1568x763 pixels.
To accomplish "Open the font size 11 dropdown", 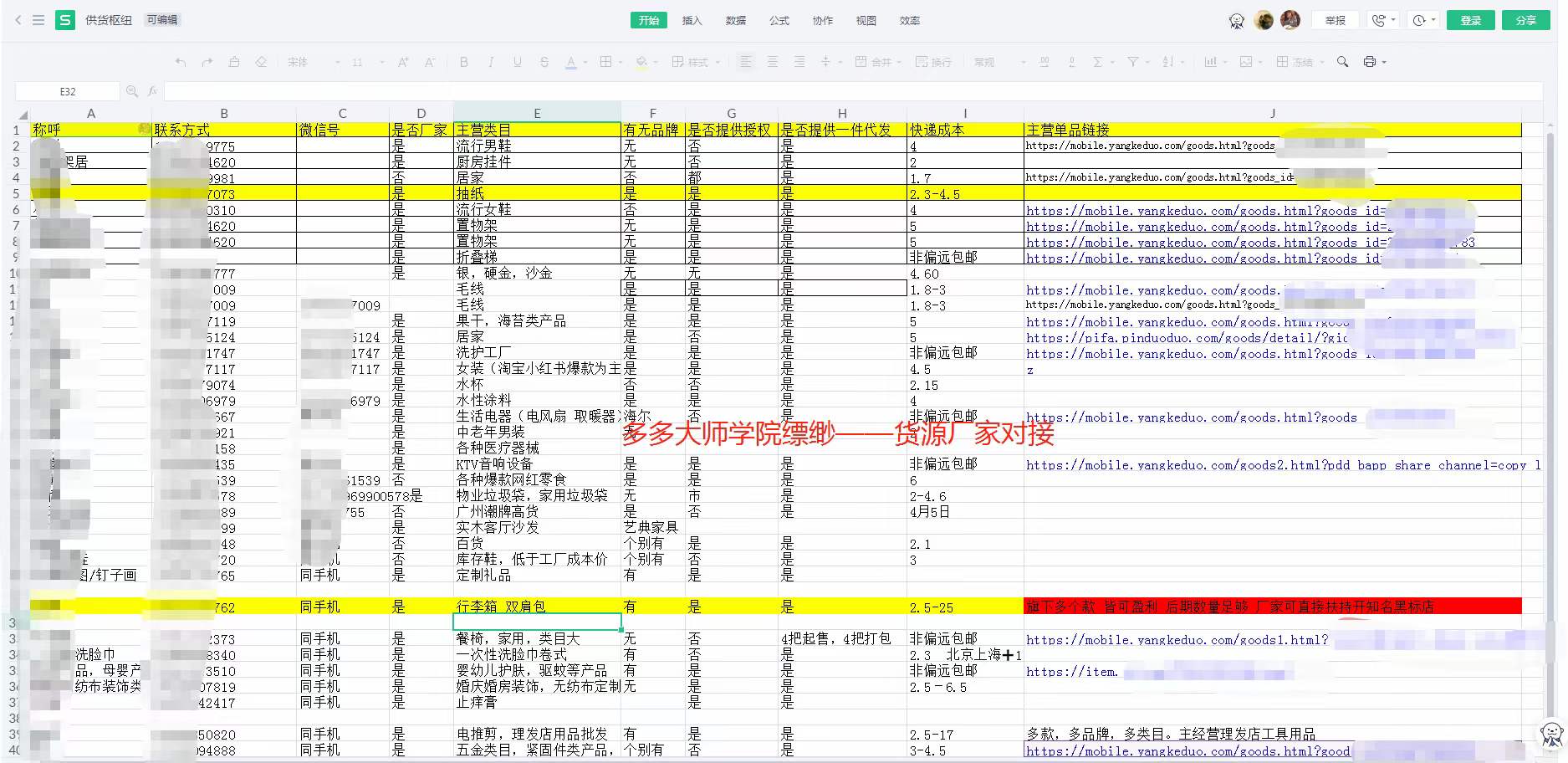I will [368, 62].
